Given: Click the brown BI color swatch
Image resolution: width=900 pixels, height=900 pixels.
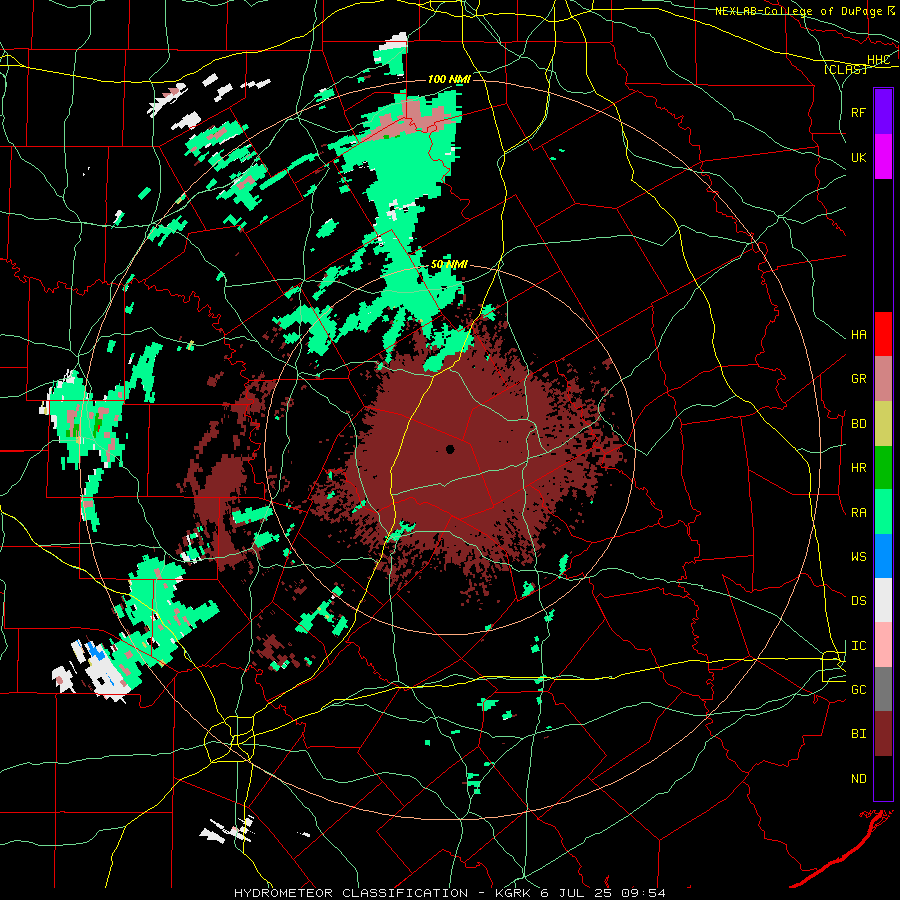Looking at the screenshot, I should (x=883, y=734).
